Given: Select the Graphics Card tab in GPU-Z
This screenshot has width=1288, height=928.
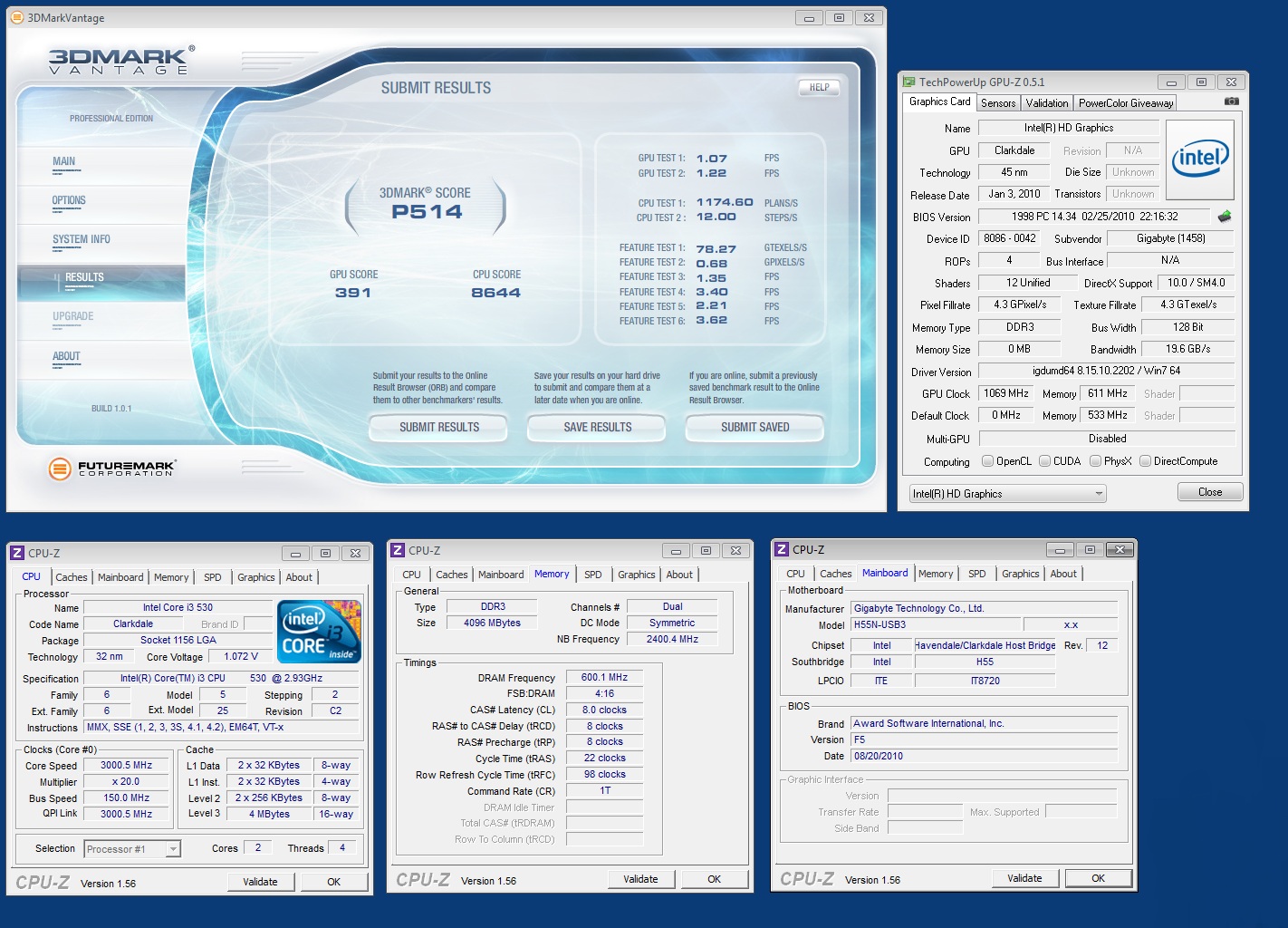Looking at the screenshot, I should coord(940,101).
